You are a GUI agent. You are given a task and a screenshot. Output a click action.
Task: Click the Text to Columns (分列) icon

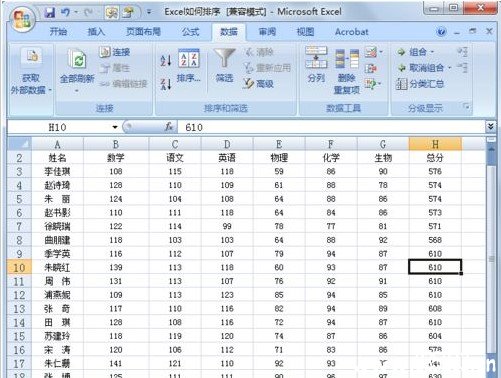pos(316,57)
